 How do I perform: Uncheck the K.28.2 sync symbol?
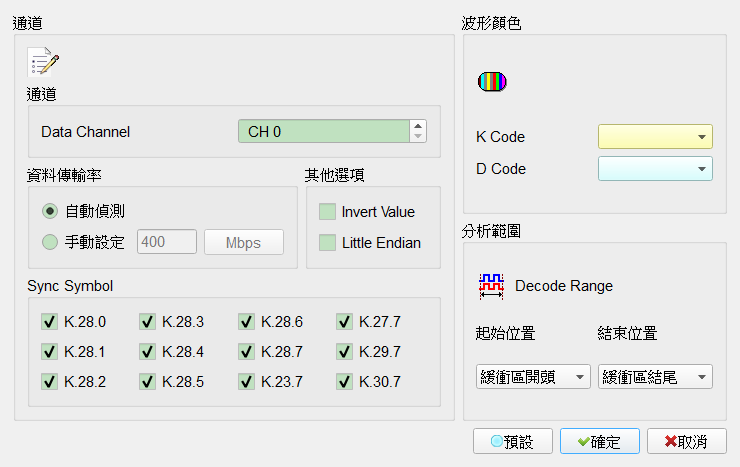click(x=49, y=381)
